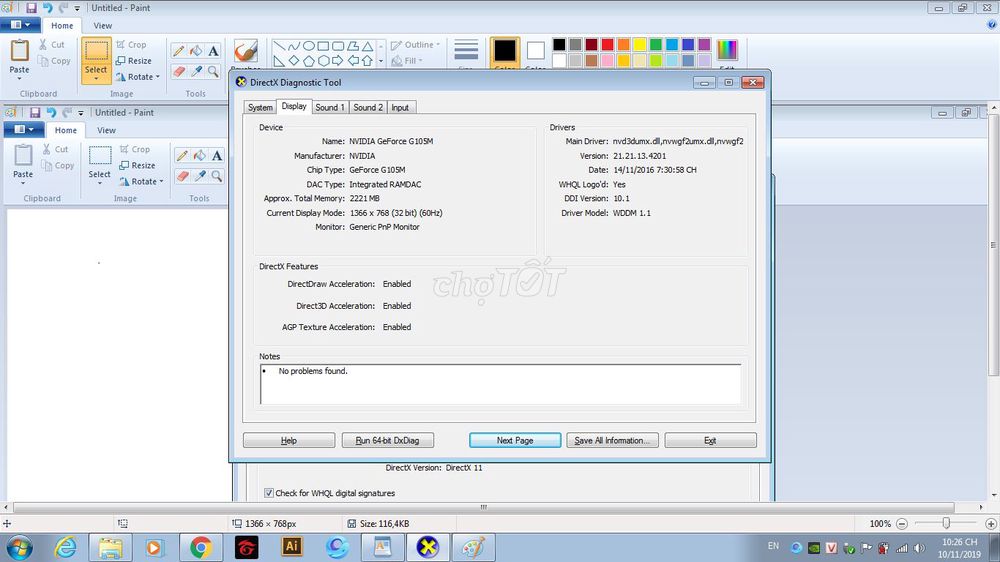Click Save in the main Paint title bar
Viewport: 1000px width, 562px height.
coord(31,8)
